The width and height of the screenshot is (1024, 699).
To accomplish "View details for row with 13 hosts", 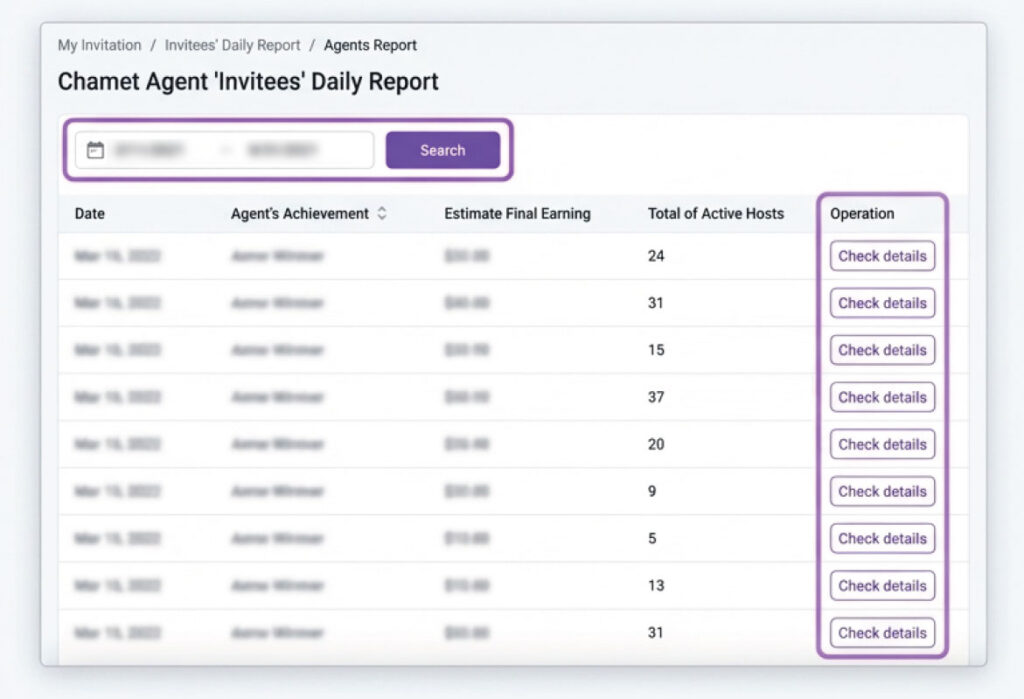I will tap(882, 585).
